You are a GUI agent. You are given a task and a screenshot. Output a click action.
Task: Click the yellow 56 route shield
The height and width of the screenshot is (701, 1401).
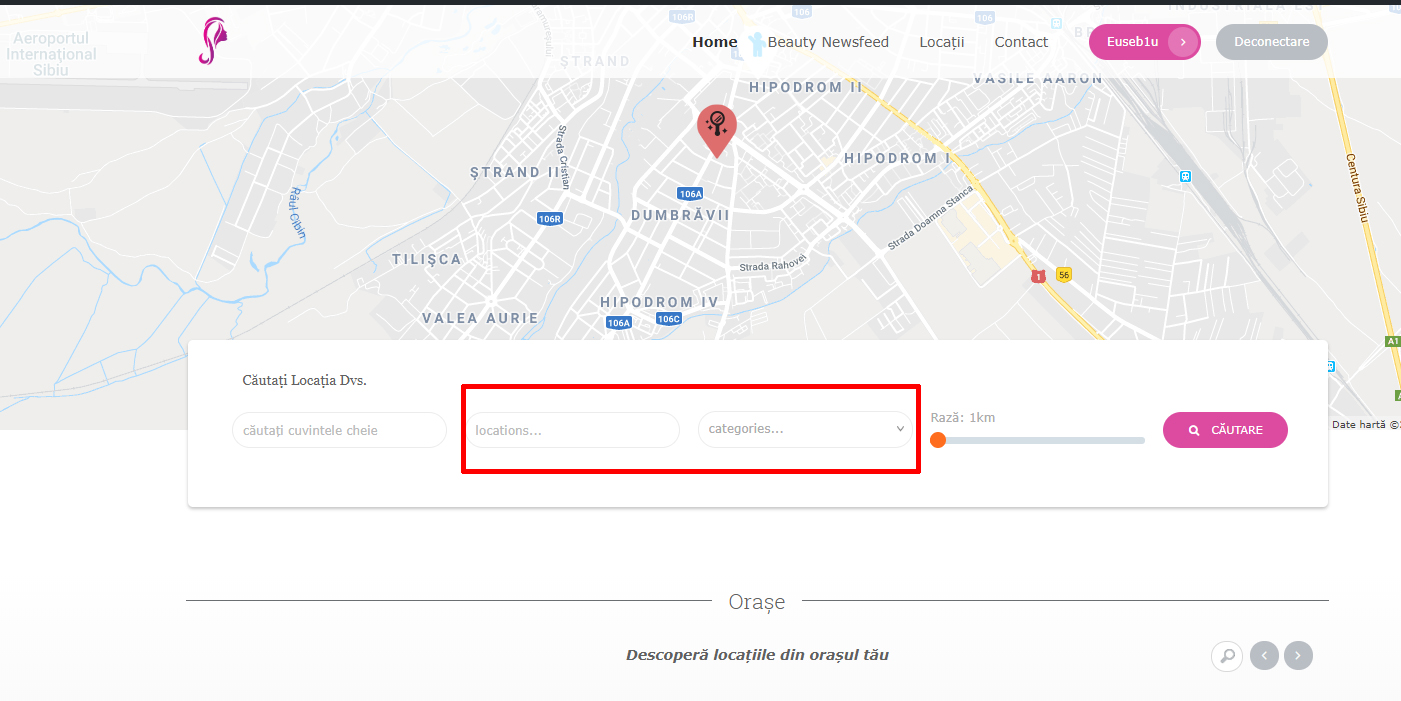click(1063, 275)
